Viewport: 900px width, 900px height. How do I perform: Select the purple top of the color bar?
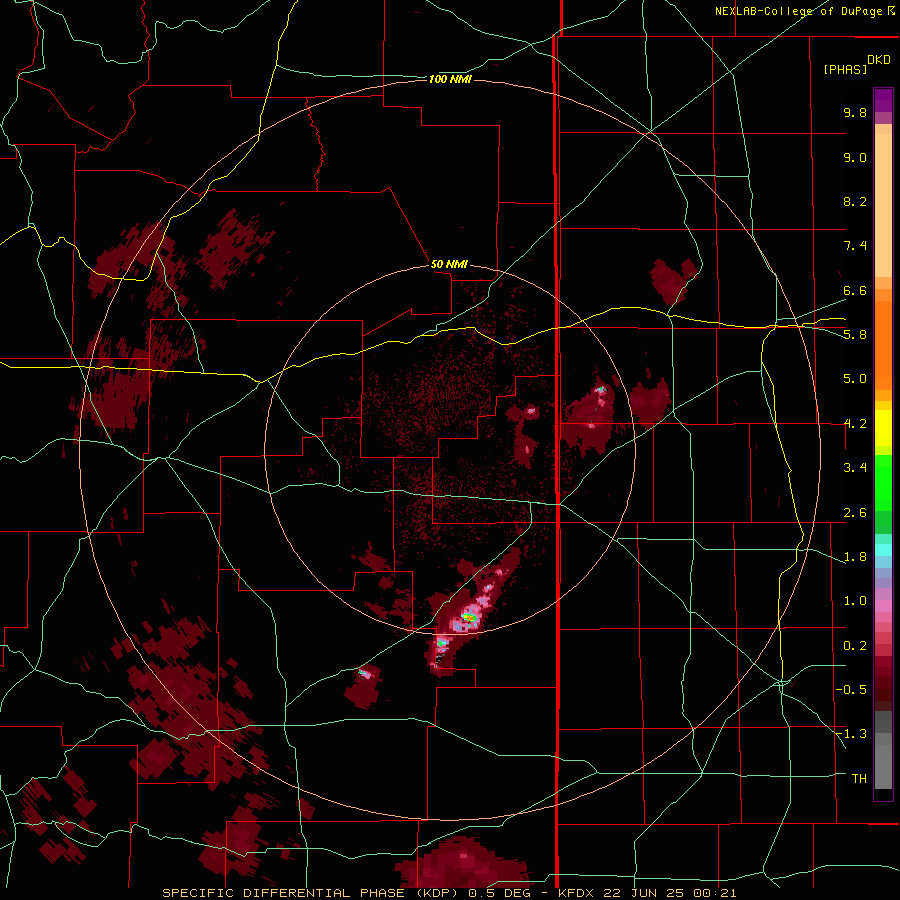coord(883,100)
